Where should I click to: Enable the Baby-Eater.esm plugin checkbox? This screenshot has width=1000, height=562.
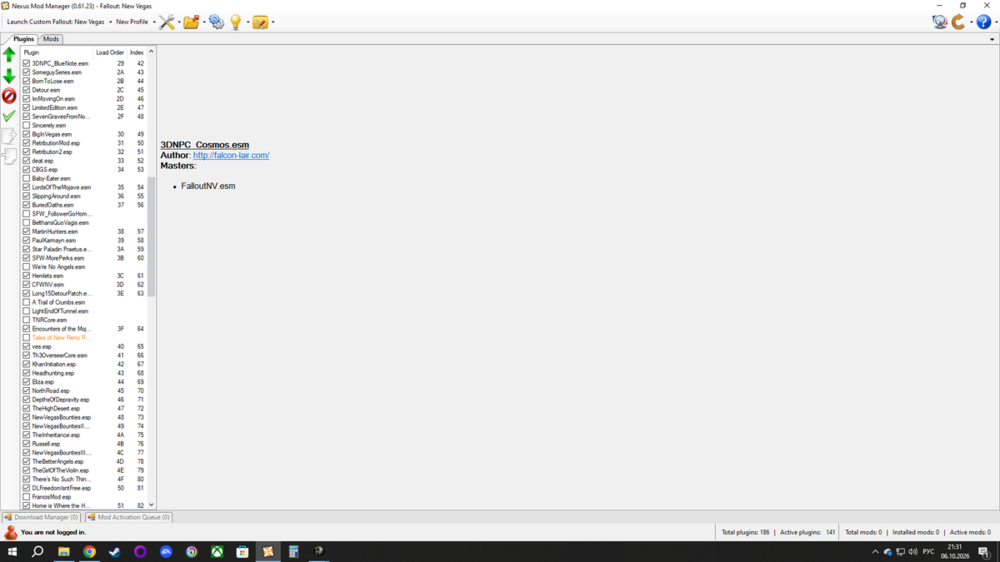pyautogui.click(x=26, y=179)
